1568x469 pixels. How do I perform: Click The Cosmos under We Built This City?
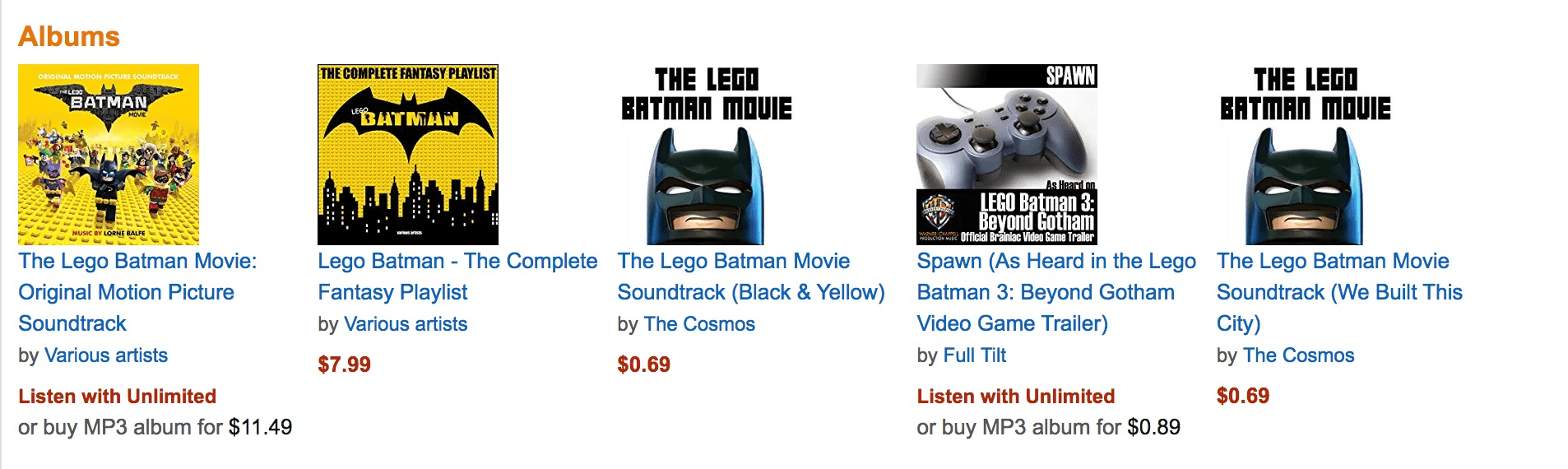coord(1298,355)
